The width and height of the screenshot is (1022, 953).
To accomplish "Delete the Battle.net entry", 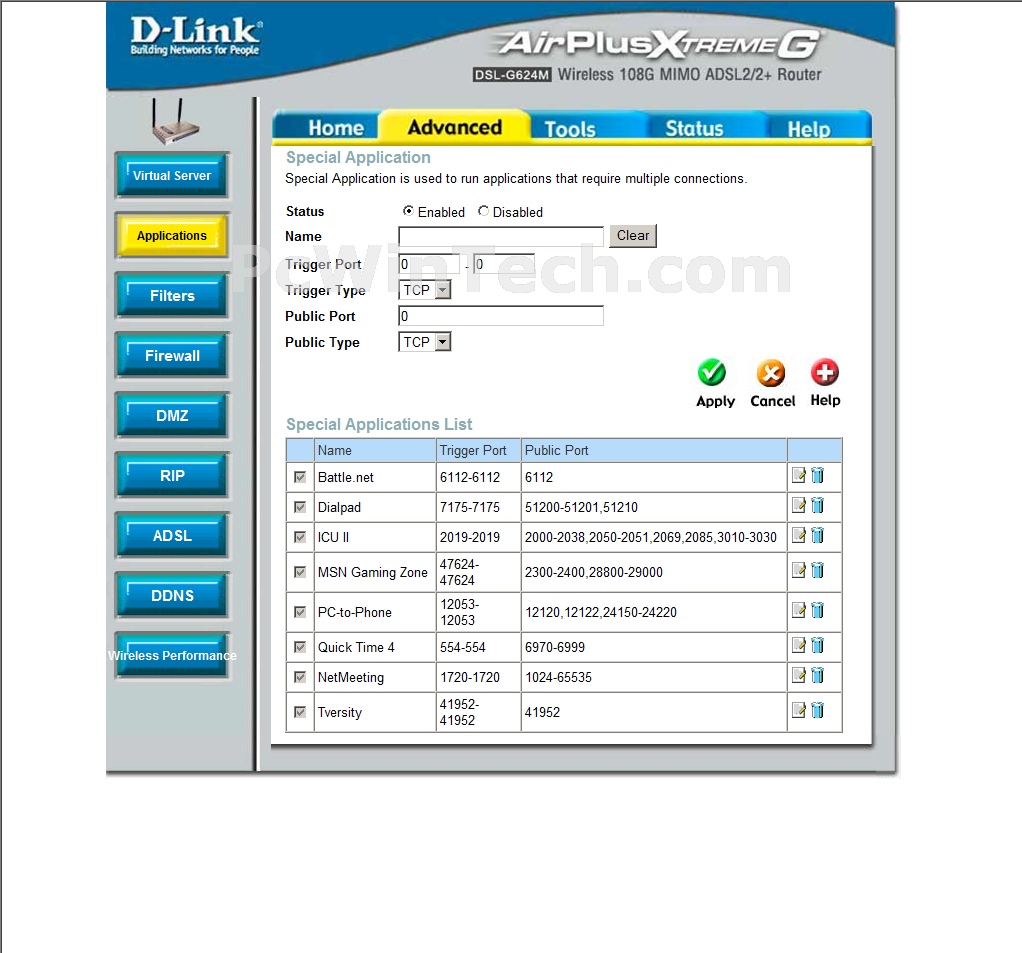I will click(817, 475).
